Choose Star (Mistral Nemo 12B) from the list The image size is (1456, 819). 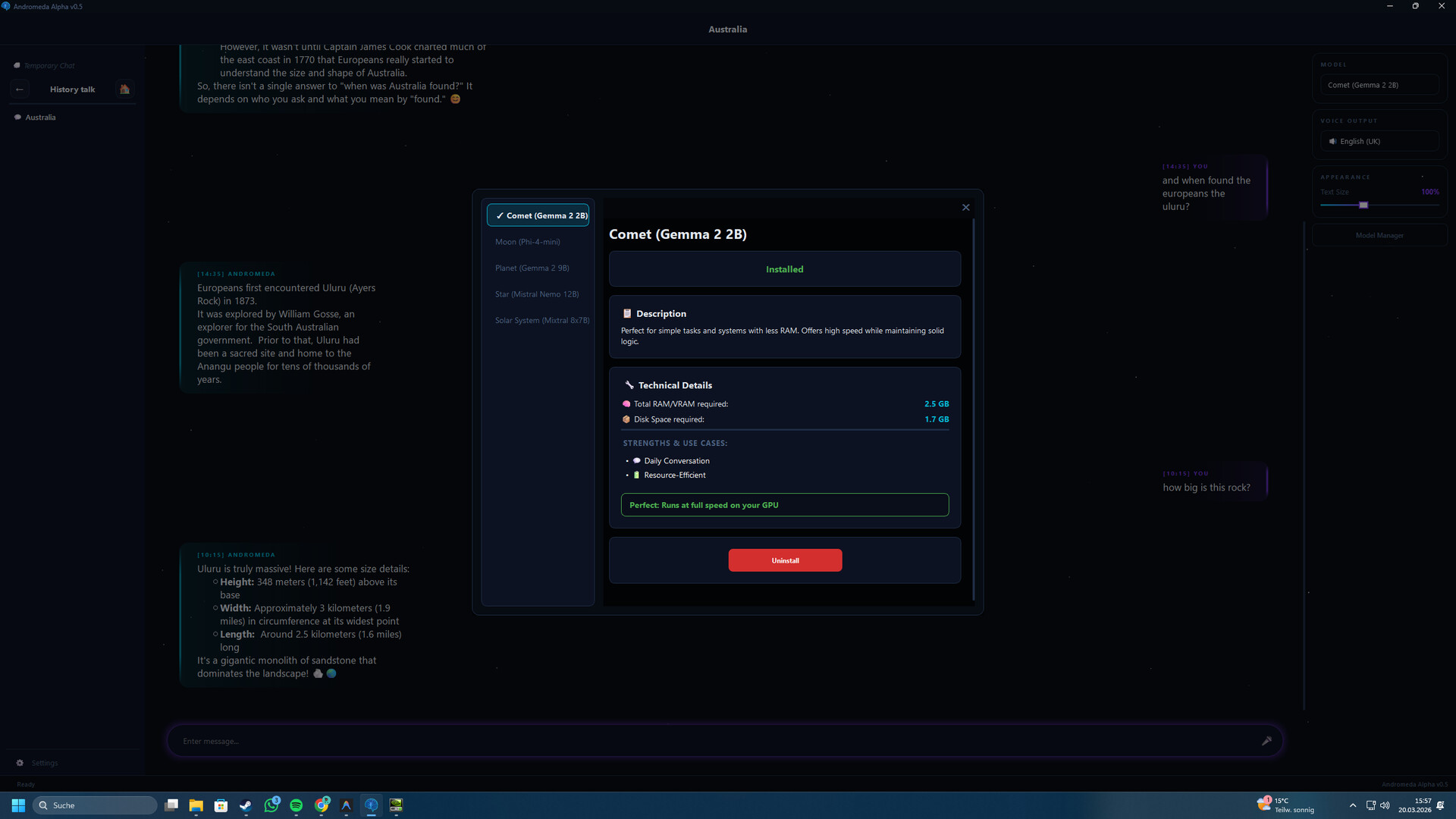click(537, 294)
